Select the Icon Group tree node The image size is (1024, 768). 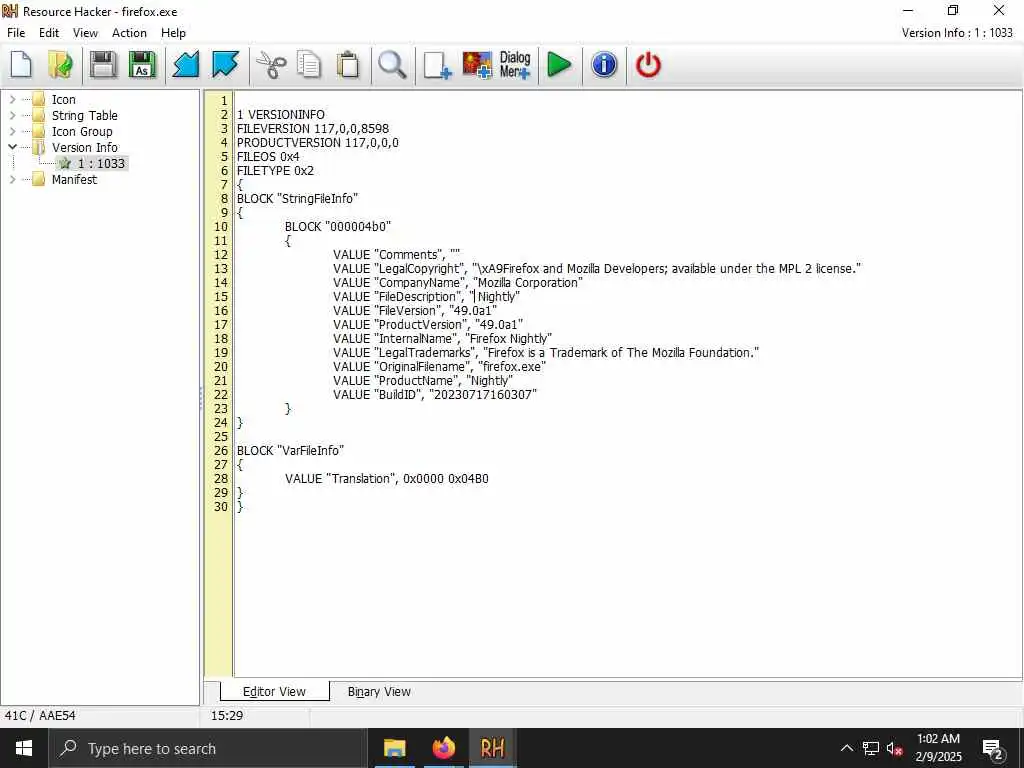click(x=82, y=131)
